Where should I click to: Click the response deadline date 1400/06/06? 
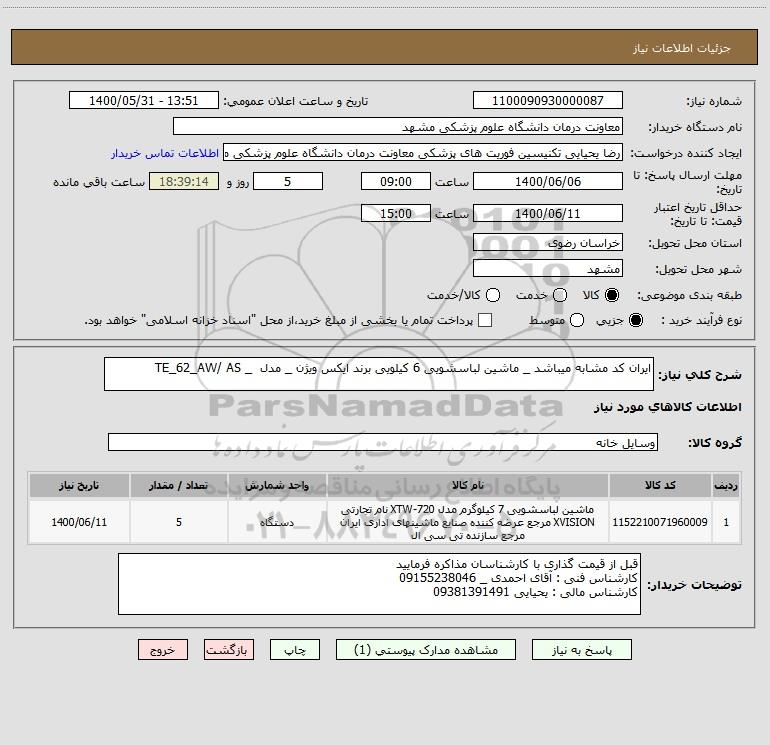[x=548, y=181]
